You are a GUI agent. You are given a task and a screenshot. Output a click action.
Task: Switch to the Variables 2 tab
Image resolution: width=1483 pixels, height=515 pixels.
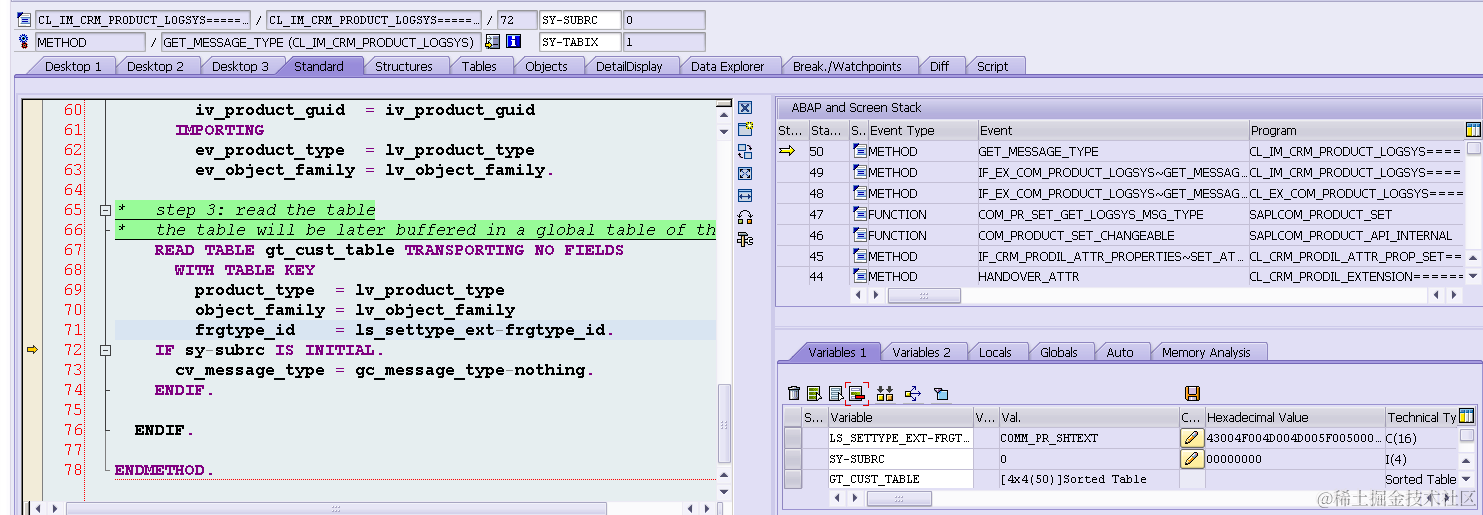point(921,352)
